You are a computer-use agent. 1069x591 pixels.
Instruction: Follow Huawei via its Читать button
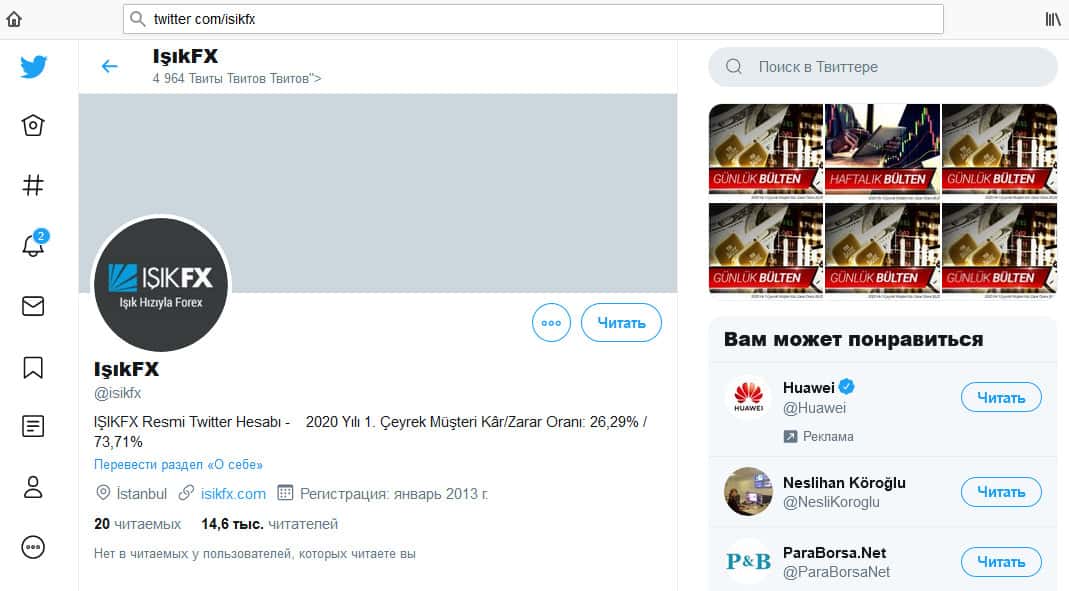pos(1001,397)
